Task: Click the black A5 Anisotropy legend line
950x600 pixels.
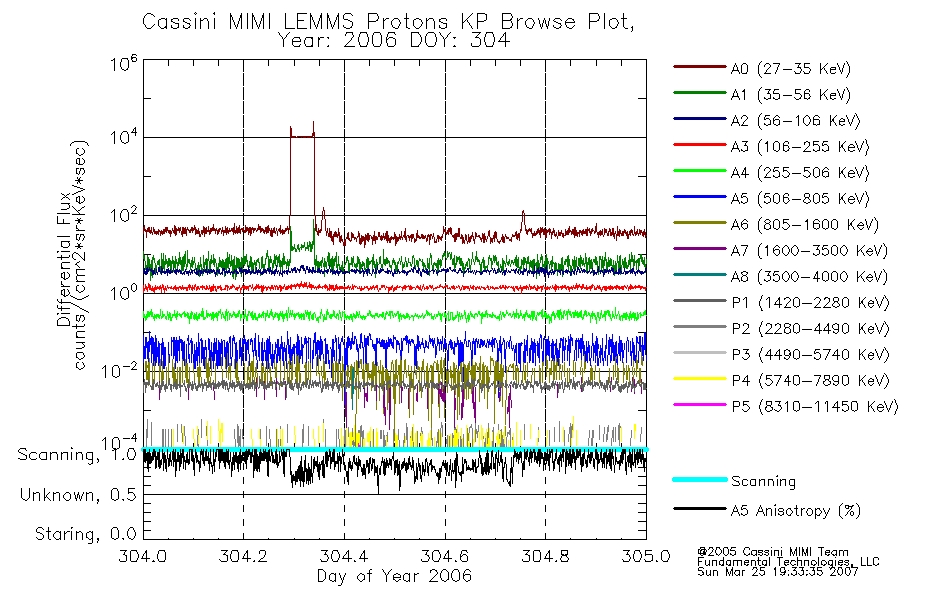Action: (x=699, y=508)
